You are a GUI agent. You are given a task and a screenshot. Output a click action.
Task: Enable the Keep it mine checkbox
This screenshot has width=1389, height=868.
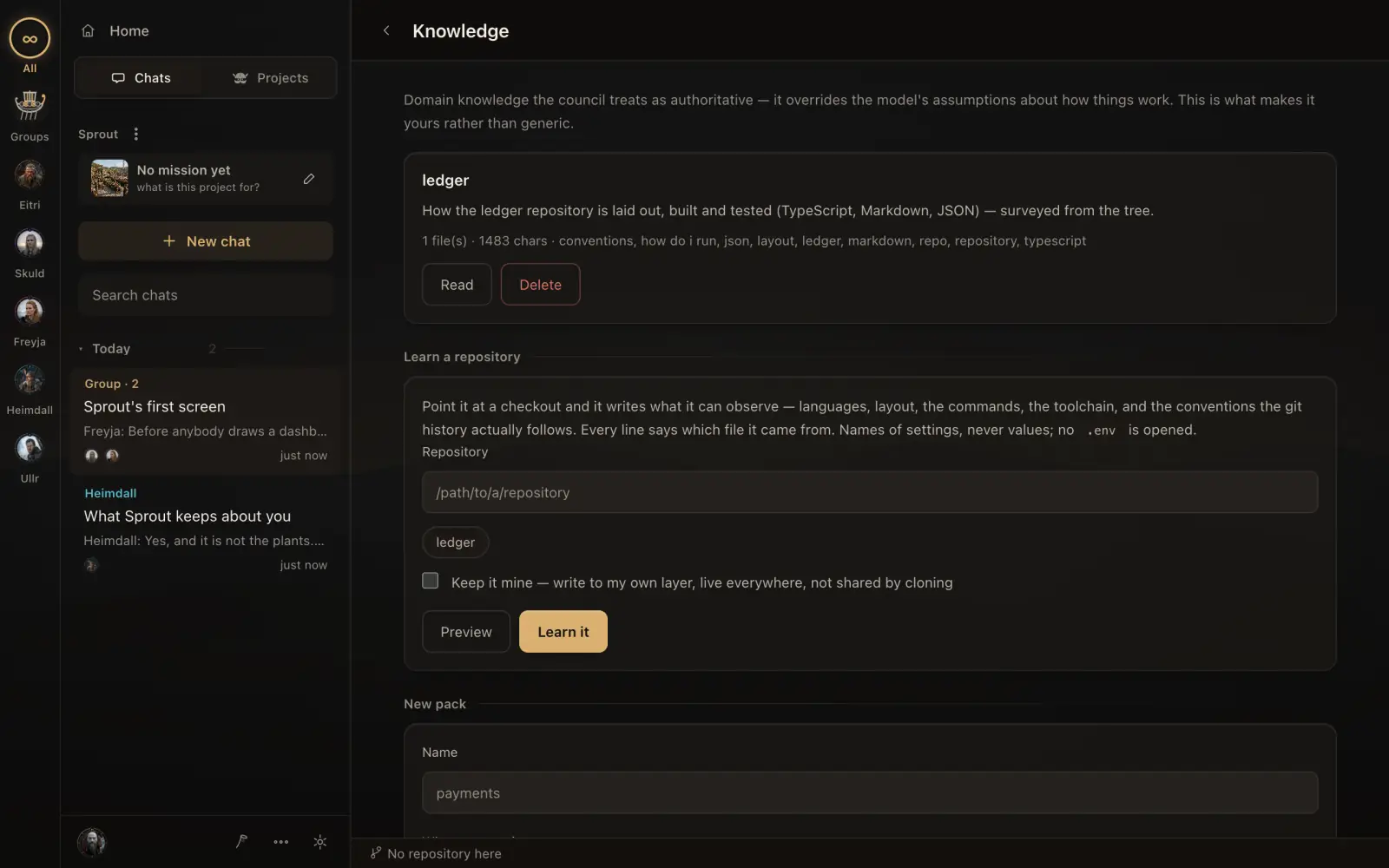point(431,581)
